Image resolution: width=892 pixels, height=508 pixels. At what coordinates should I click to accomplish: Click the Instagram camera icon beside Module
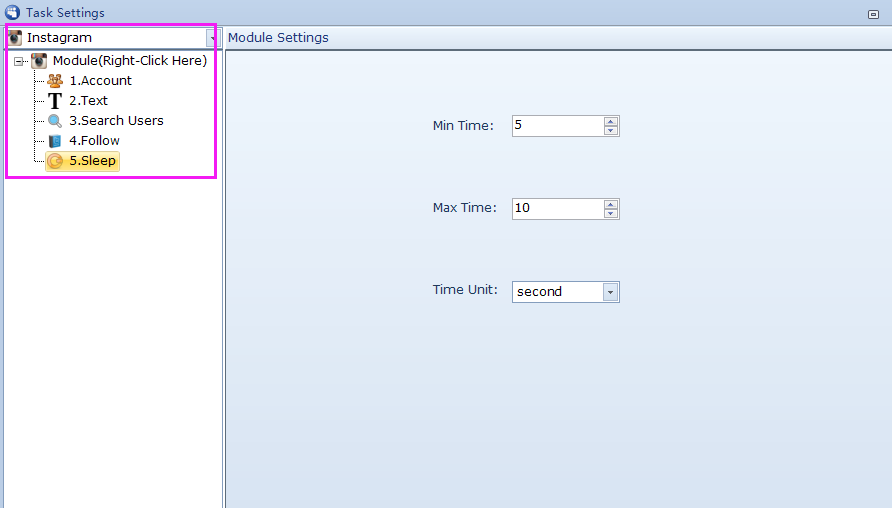pos(39,61)
